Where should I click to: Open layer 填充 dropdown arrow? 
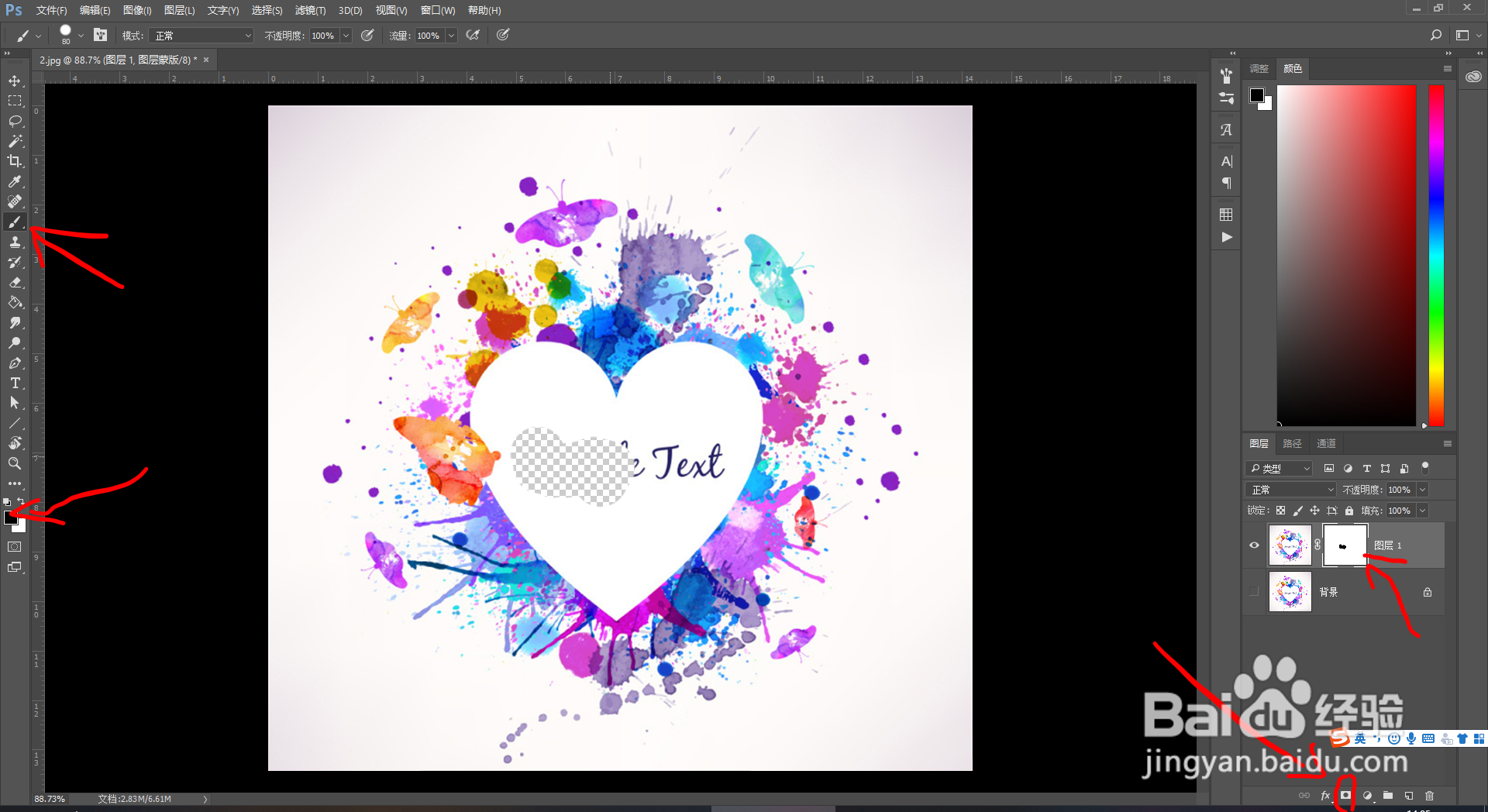coord(1422,511)
